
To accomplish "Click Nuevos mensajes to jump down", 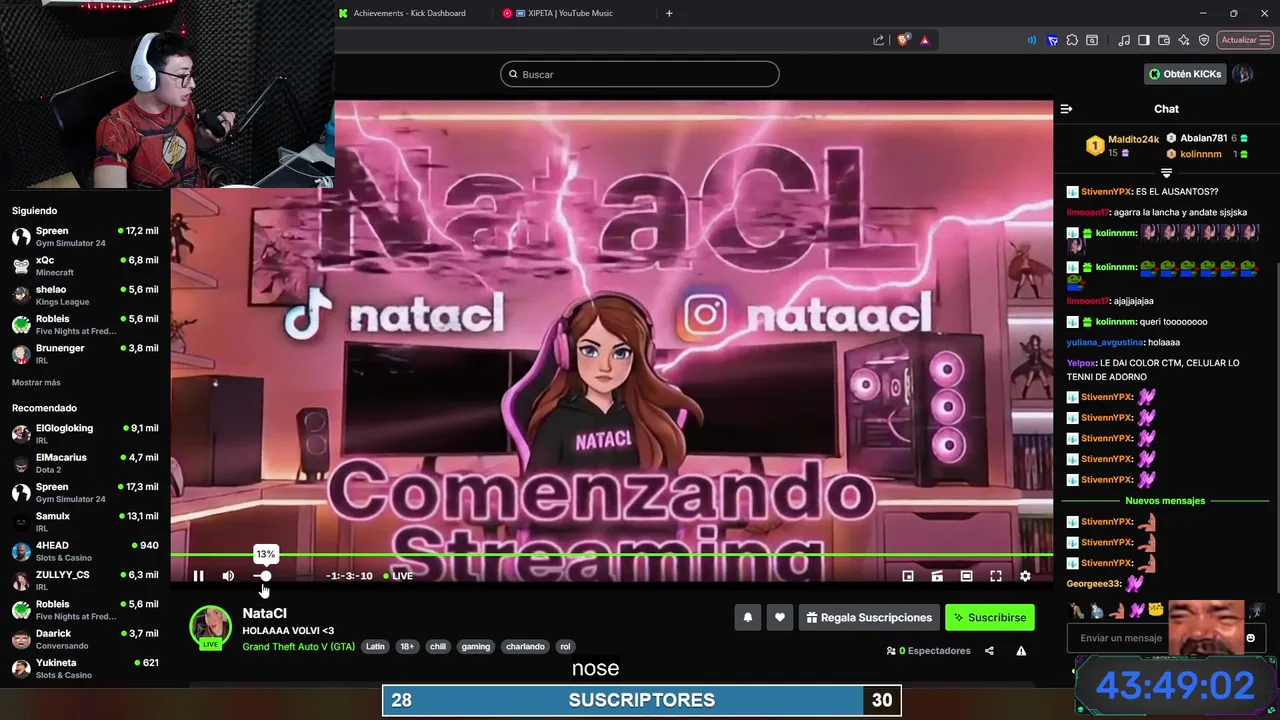I will point(1165,500).
